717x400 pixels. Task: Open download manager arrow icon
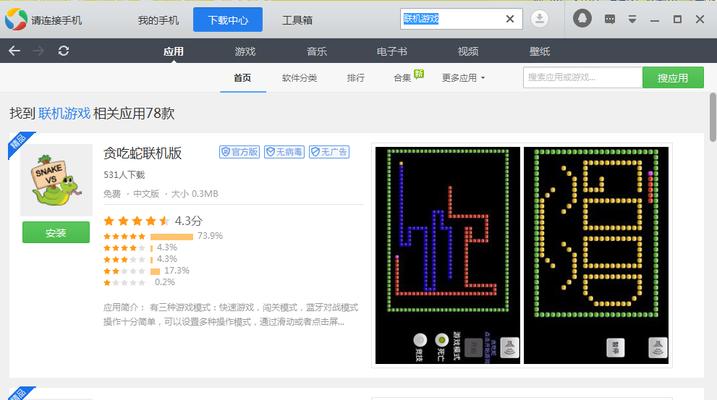540,19
